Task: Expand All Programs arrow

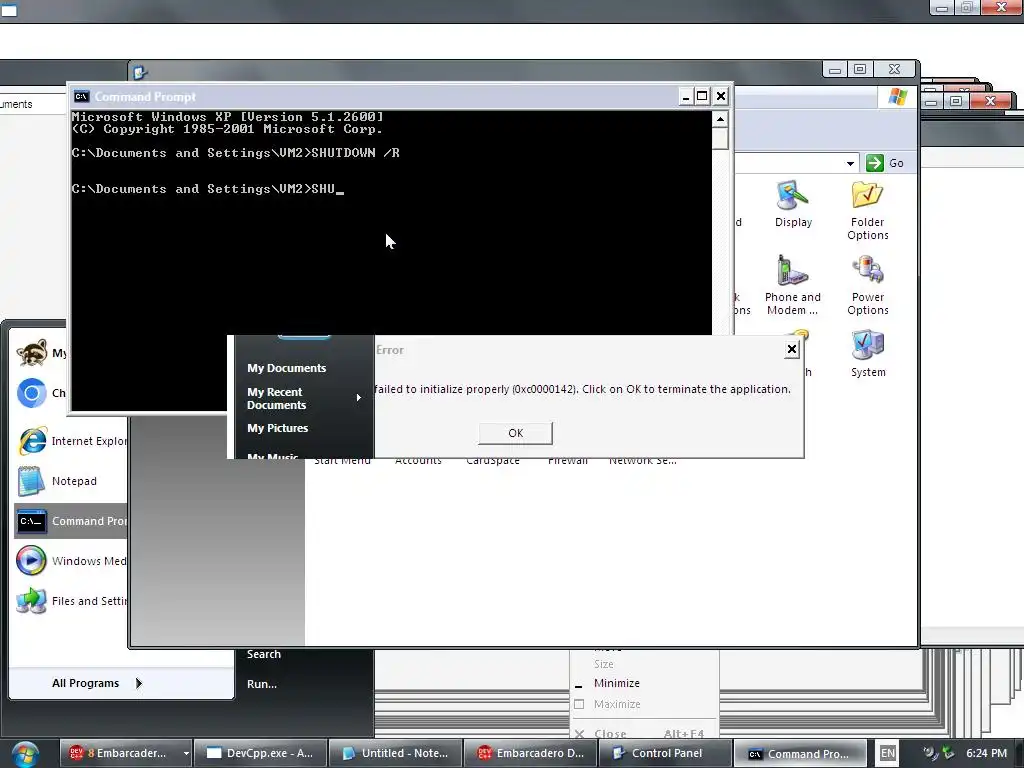Action: pyautogui.click(x=138, y=683)
